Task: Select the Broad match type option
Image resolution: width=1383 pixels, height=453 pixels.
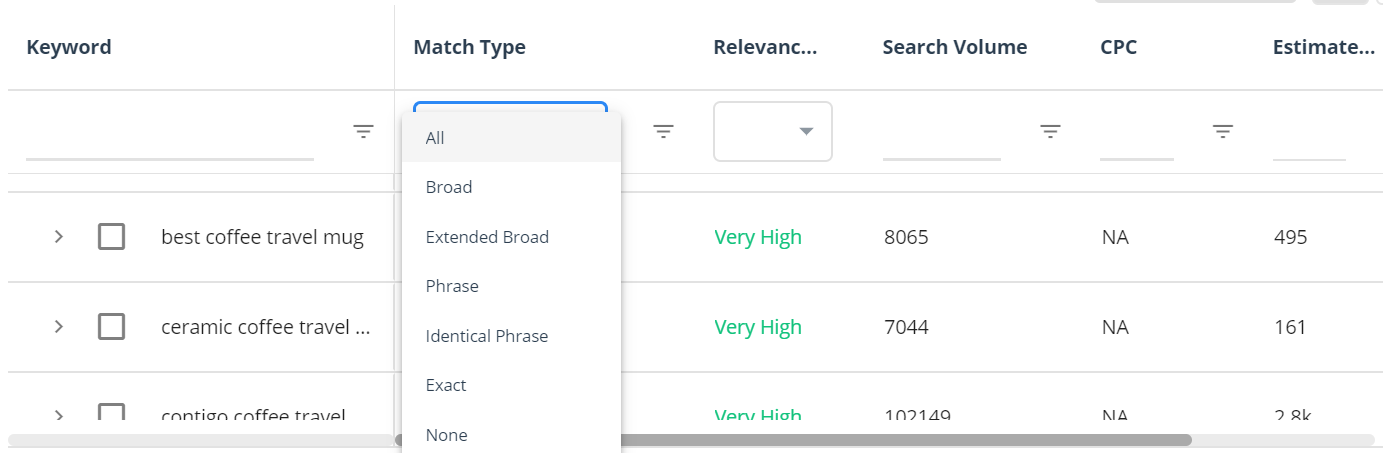Action: pos(512,187)
